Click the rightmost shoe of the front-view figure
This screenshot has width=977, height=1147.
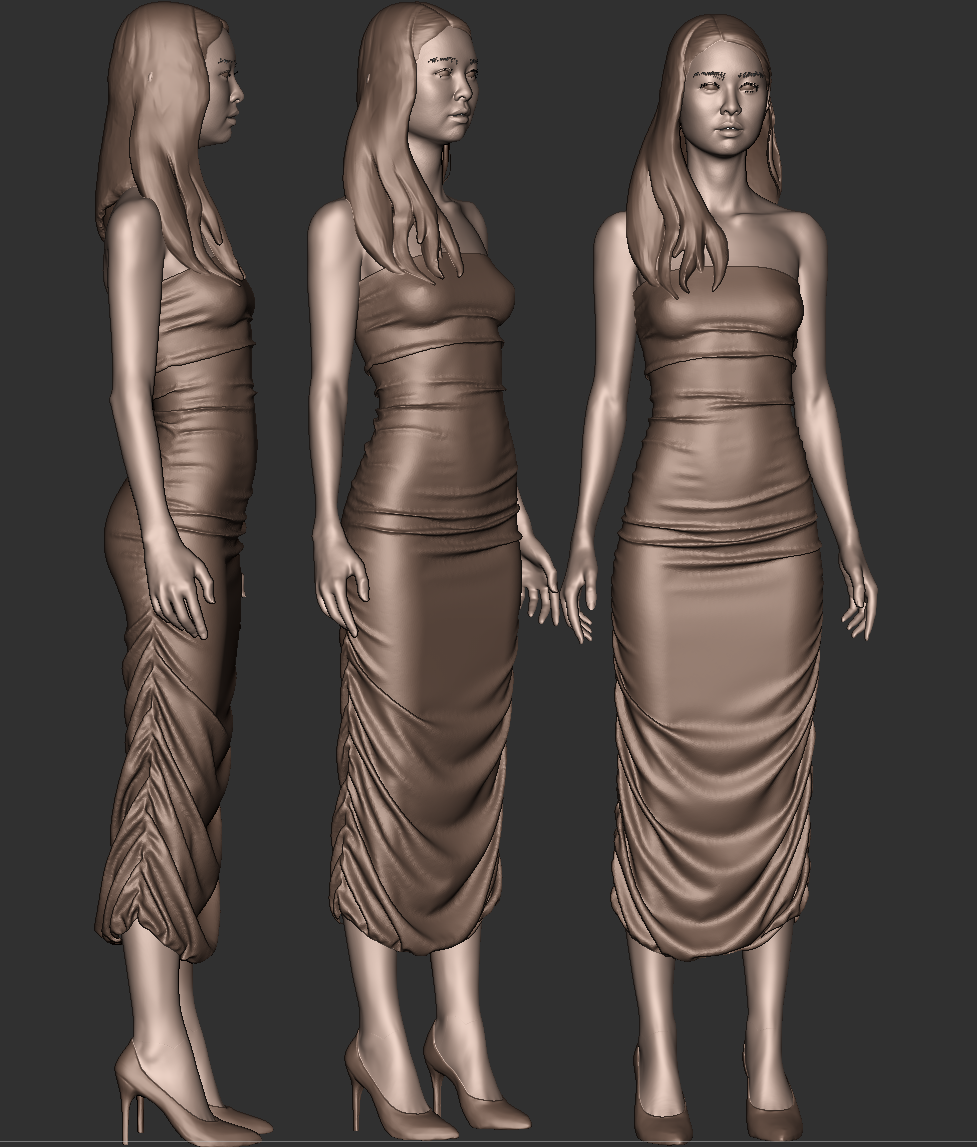[776, 1115]
